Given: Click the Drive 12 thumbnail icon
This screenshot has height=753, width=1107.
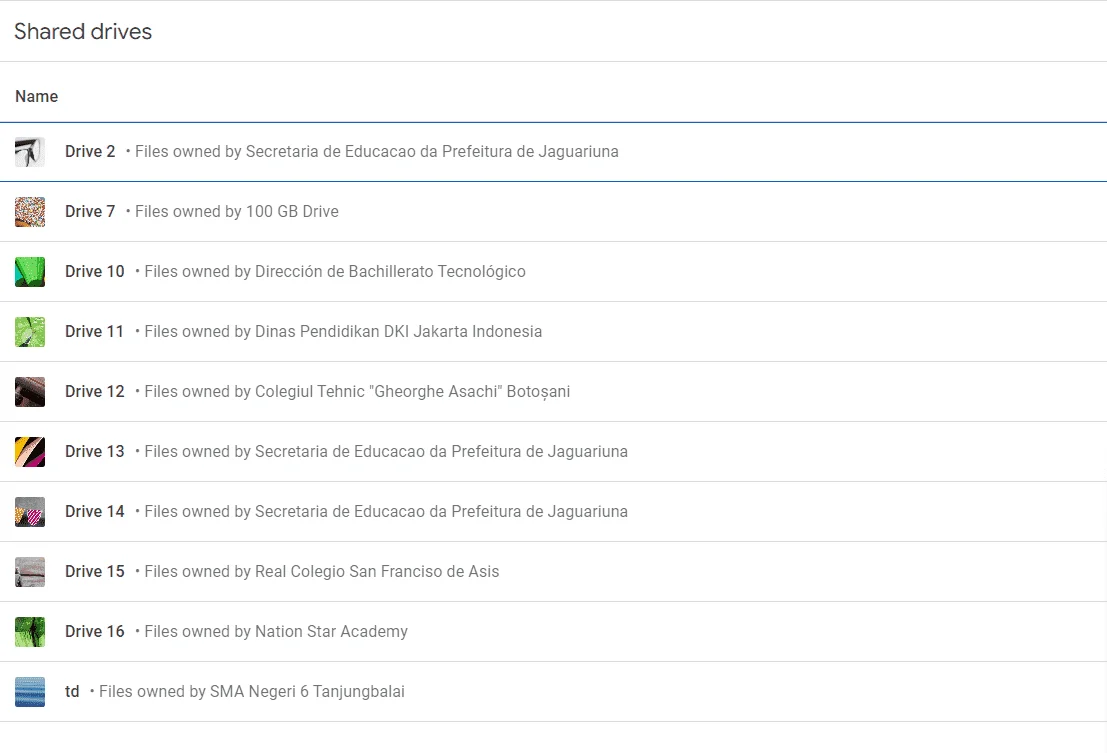Looking at the screenshot, I should tap(30, 392).
